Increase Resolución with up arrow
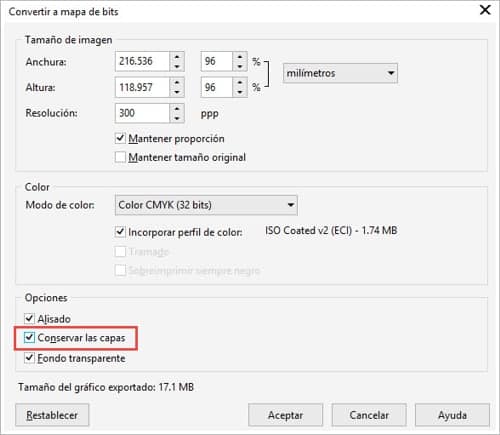500x435 pixels. (177, 109)
